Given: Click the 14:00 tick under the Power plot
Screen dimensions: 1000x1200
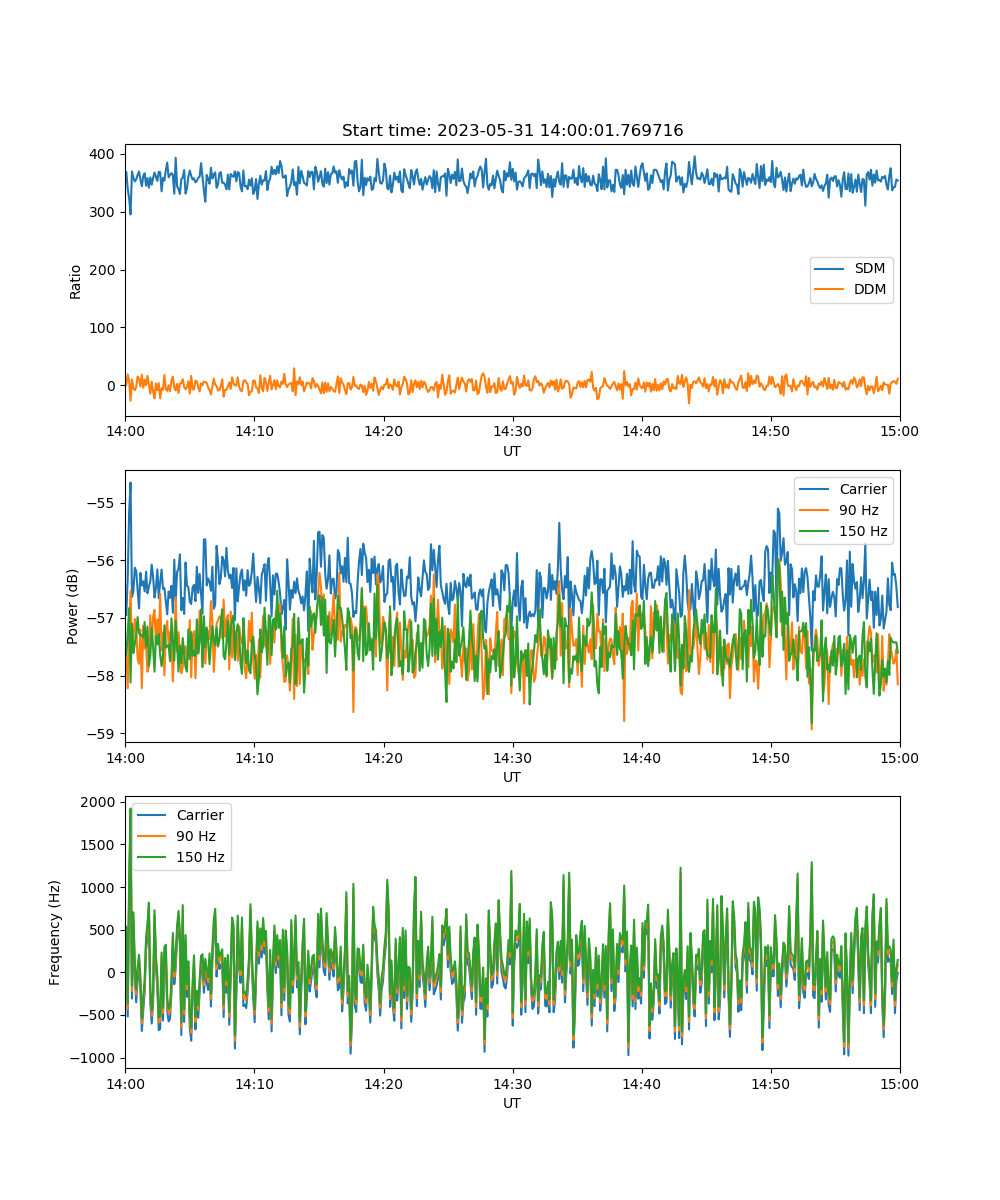Looking at the screenshot, I should tap(125, 757).
